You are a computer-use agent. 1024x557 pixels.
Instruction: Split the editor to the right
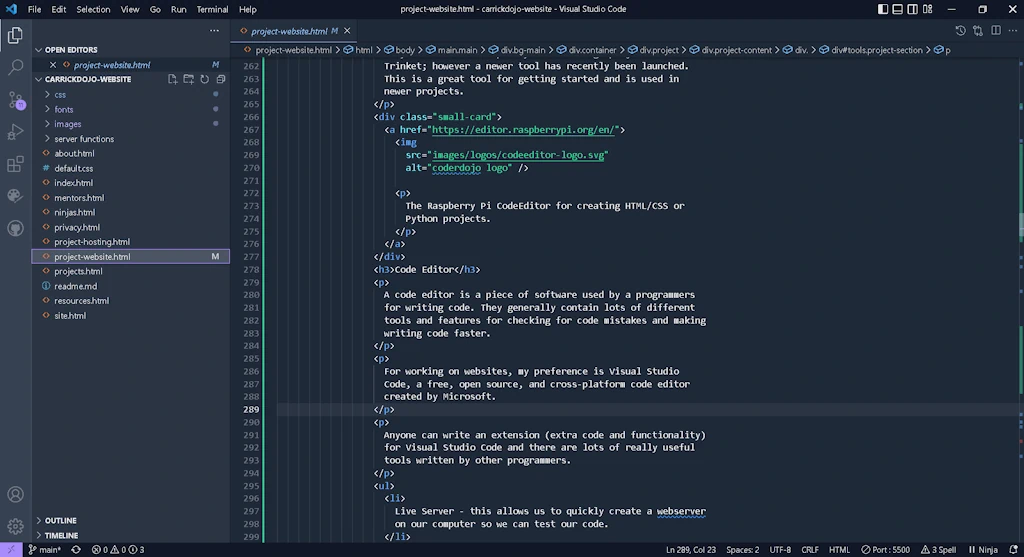995,31
